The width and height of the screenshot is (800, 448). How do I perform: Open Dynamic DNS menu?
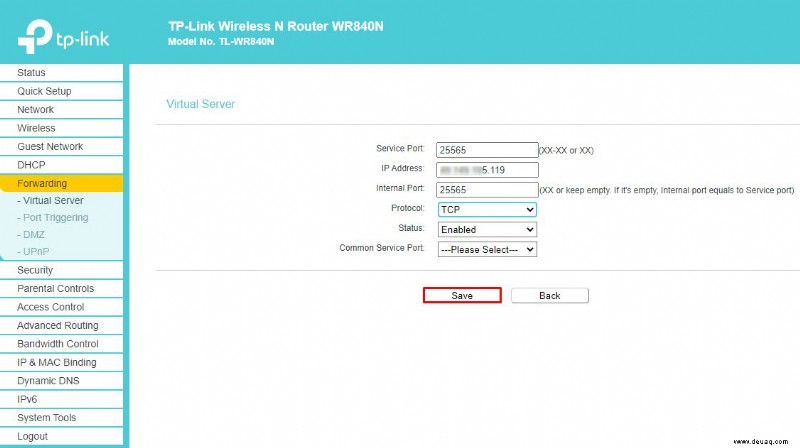click(x=61, y=381)
